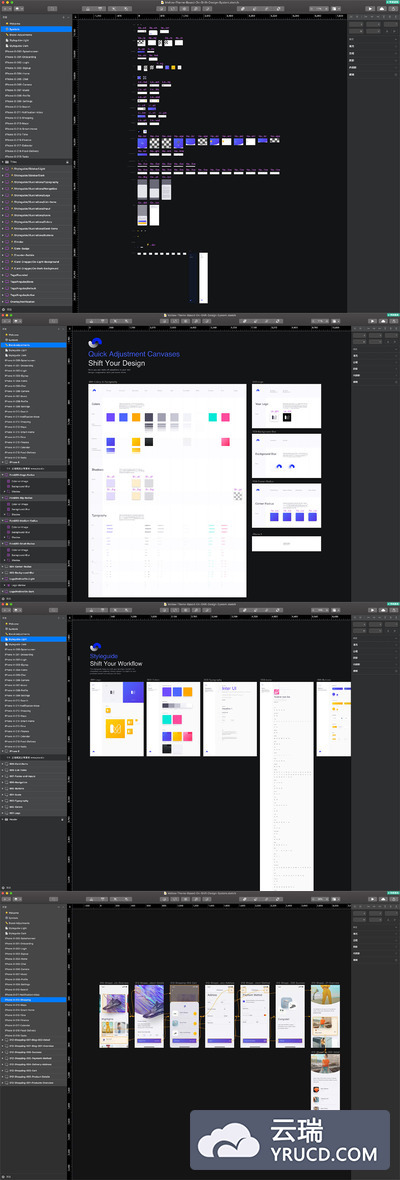Image resolution: width=400 pixels, height=1180 pixels.
Task: Click pink swatch on Quick Adjustment canvas
Action: pyautogui.click(x=226, y=417)
